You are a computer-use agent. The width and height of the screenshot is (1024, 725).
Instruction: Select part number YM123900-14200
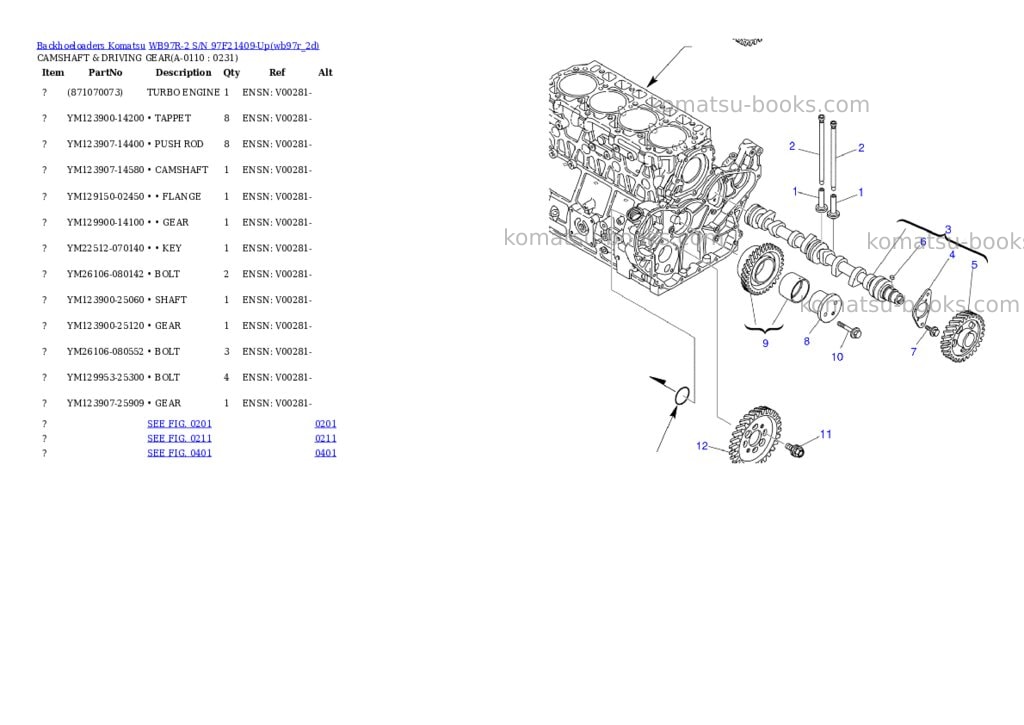tap(105, 118)
